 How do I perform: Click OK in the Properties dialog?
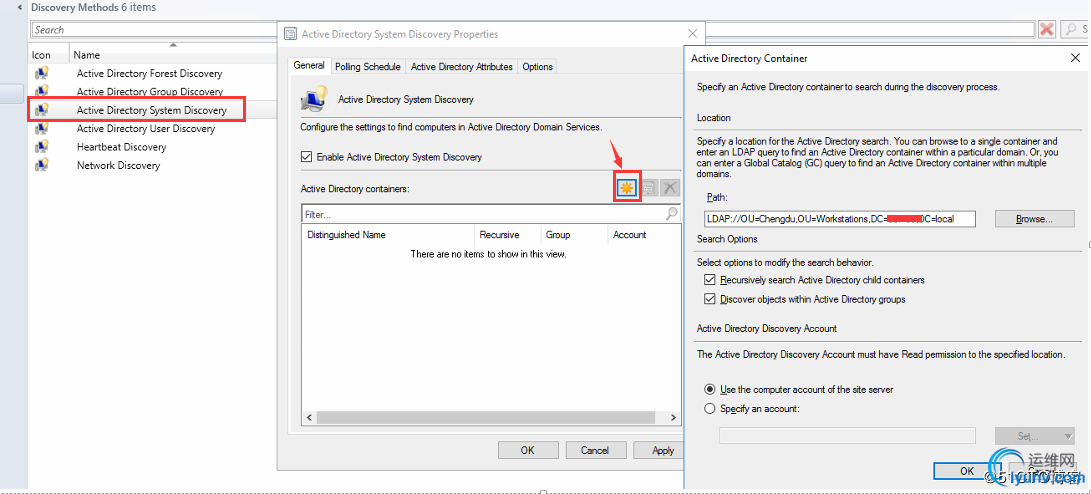528,450
